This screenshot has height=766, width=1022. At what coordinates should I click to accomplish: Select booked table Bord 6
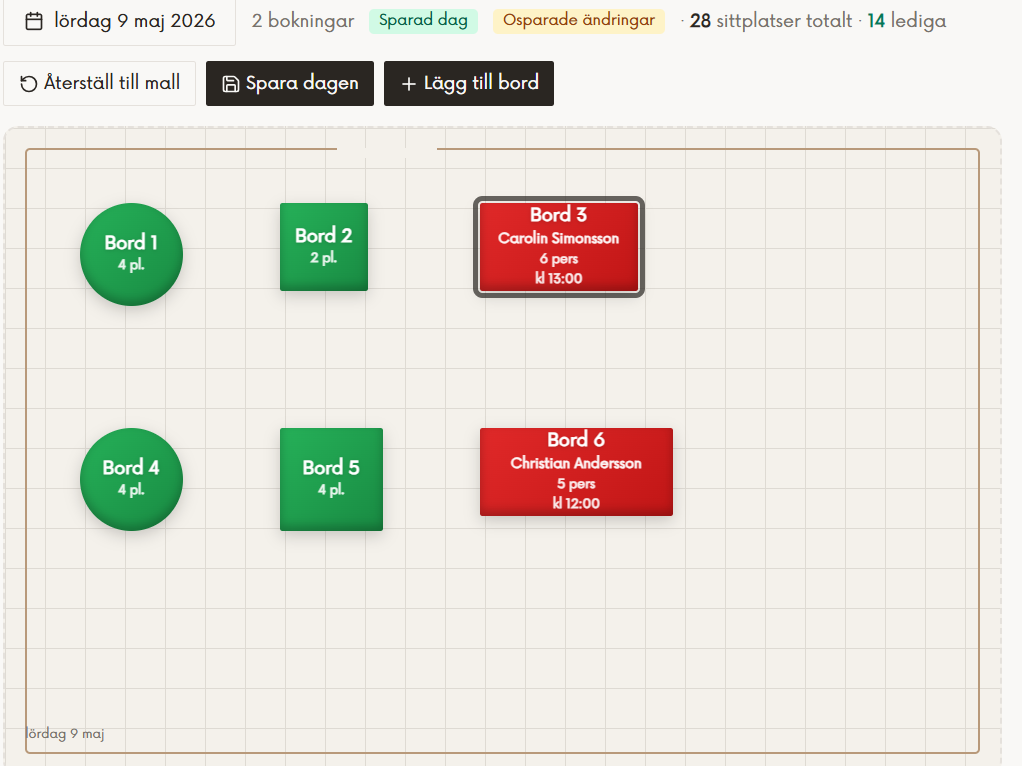(576, 472)
